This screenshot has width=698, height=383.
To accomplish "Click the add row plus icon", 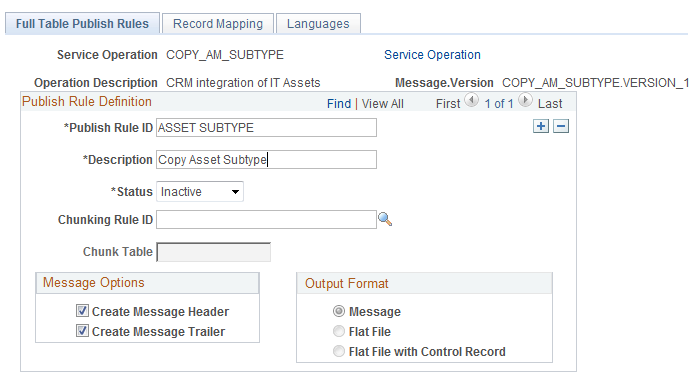I will pos(540,126).
